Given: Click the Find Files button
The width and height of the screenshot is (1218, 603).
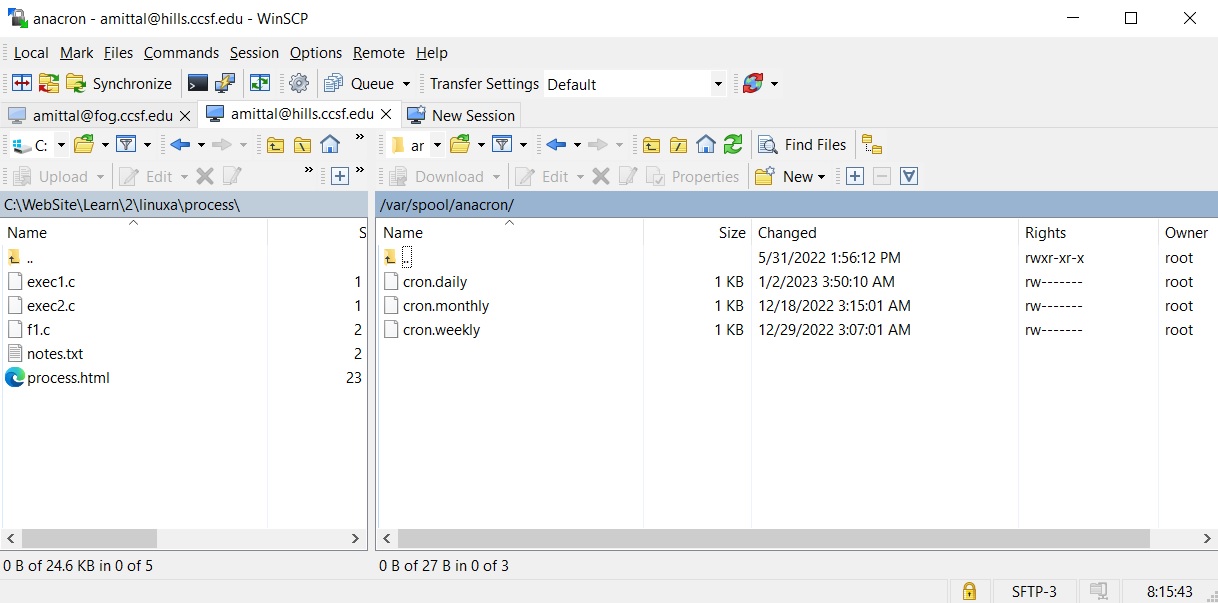Looking at the screenshot, I should click(803, 145).
